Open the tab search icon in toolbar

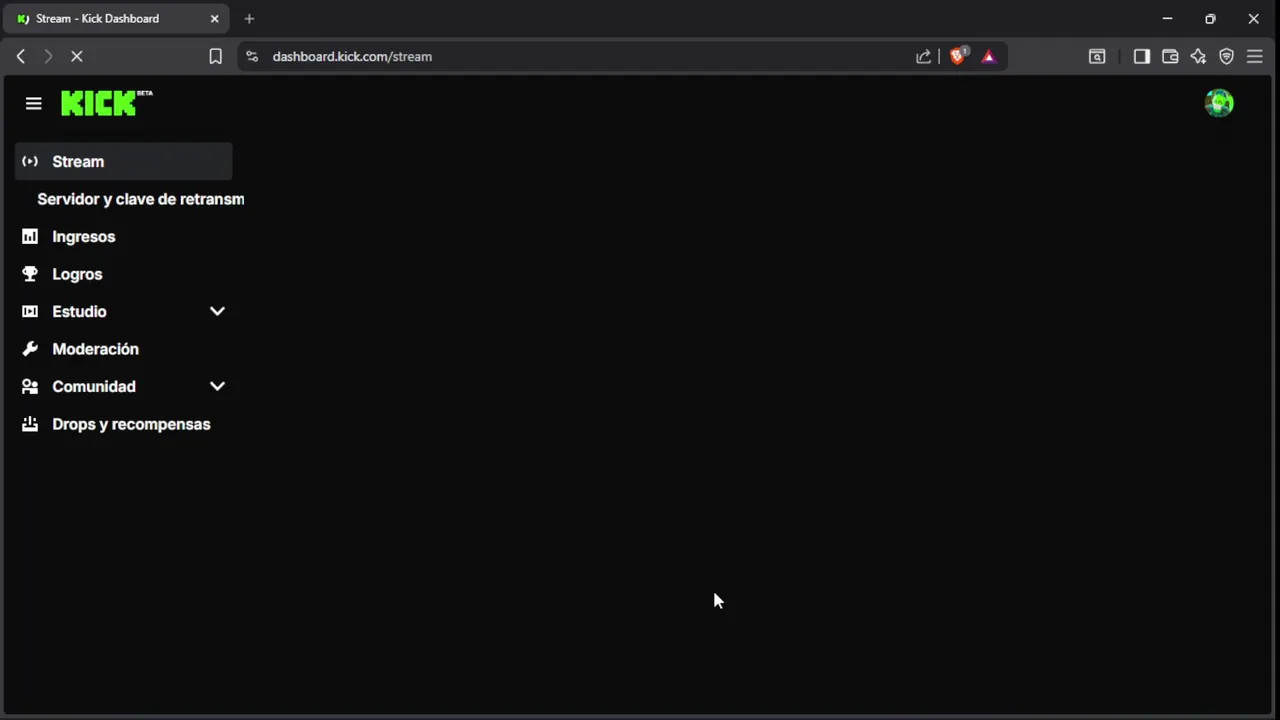[1097, 56]
